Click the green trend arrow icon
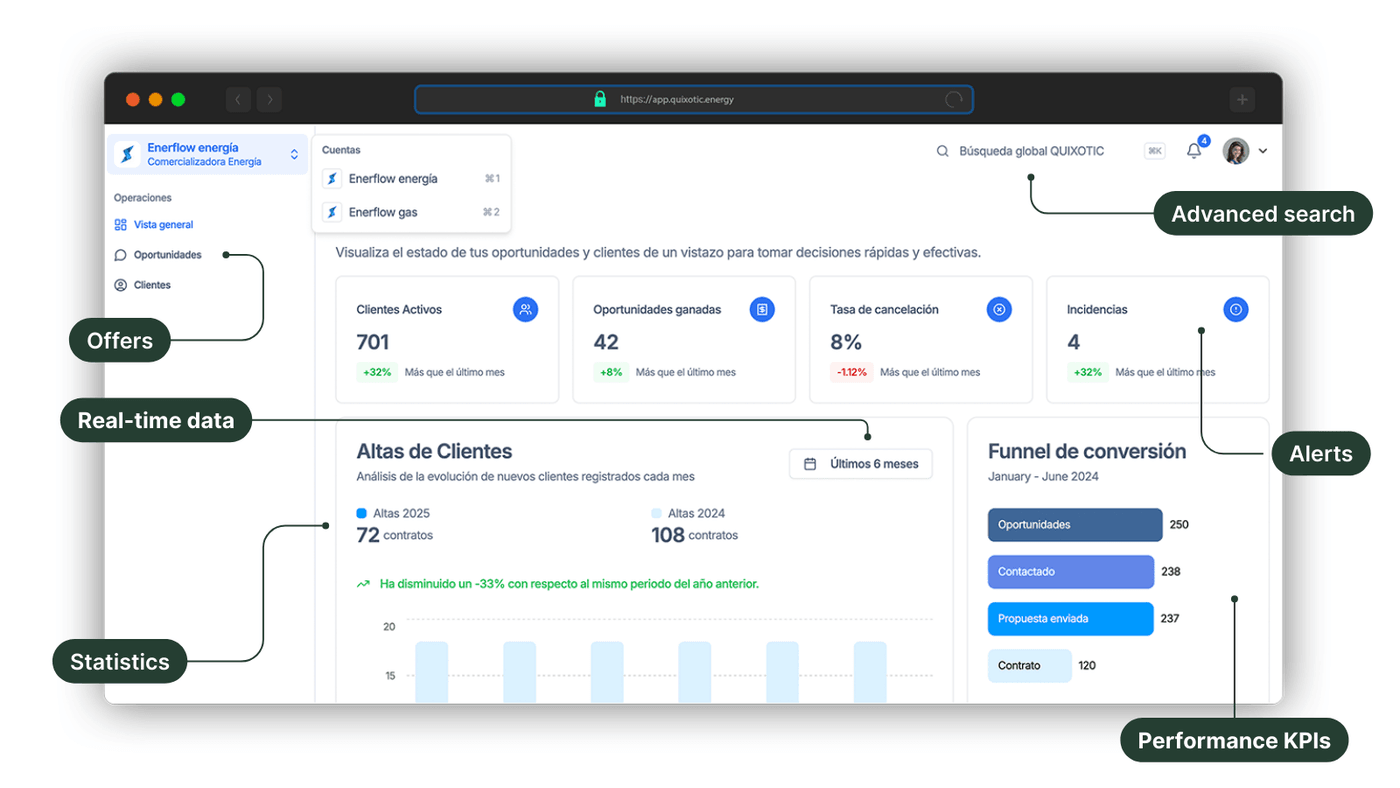 tap(363, 584)
